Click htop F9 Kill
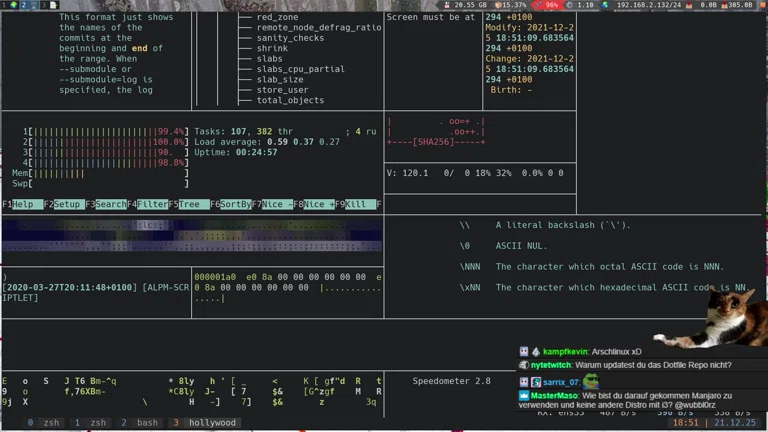Image resolution: width=768 pixels, height=432 pixels. 356,204
